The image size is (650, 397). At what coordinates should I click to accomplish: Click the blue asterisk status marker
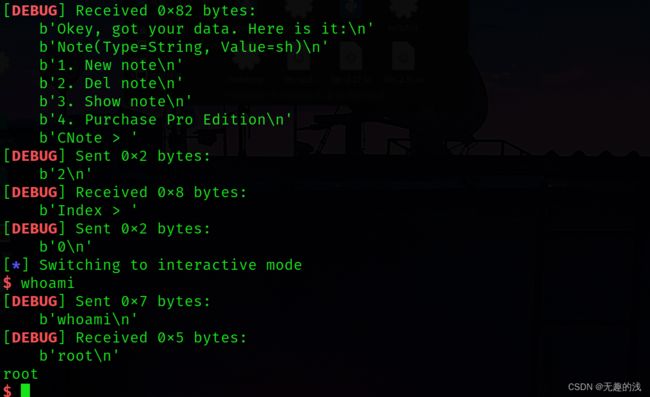pos(16,265)
